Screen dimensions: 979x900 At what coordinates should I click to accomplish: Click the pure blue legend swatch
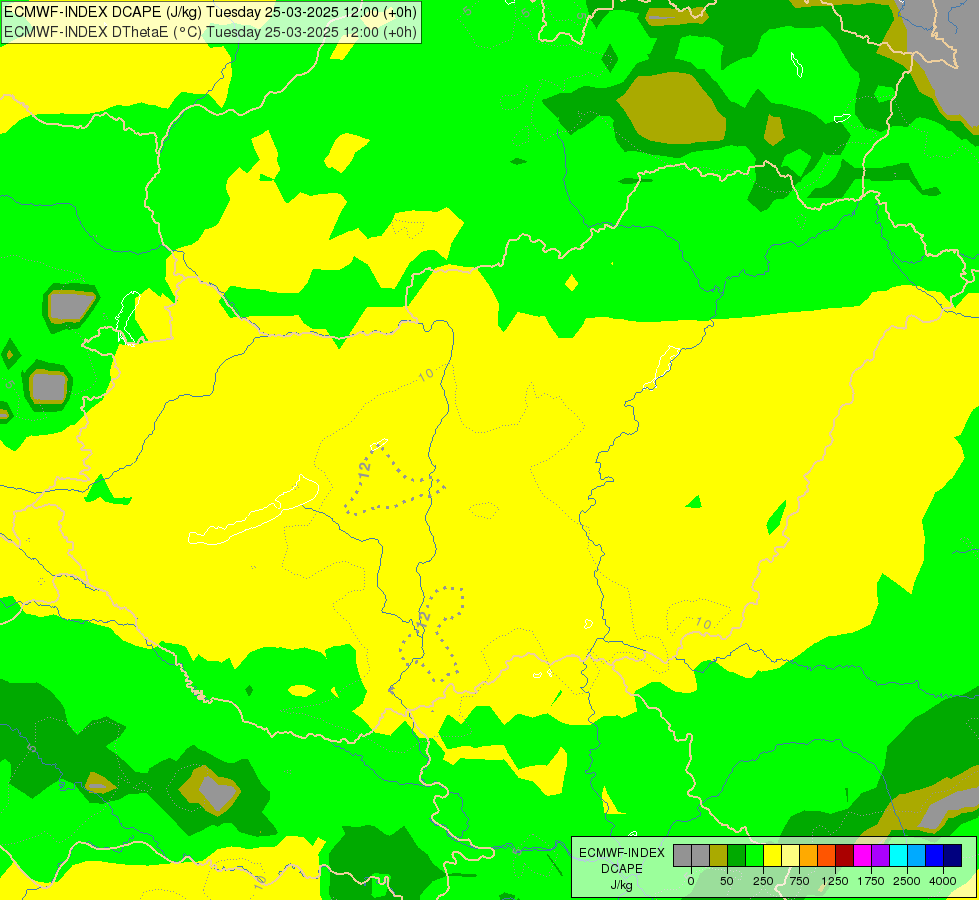pyautogui.click(x=934, y=855)
